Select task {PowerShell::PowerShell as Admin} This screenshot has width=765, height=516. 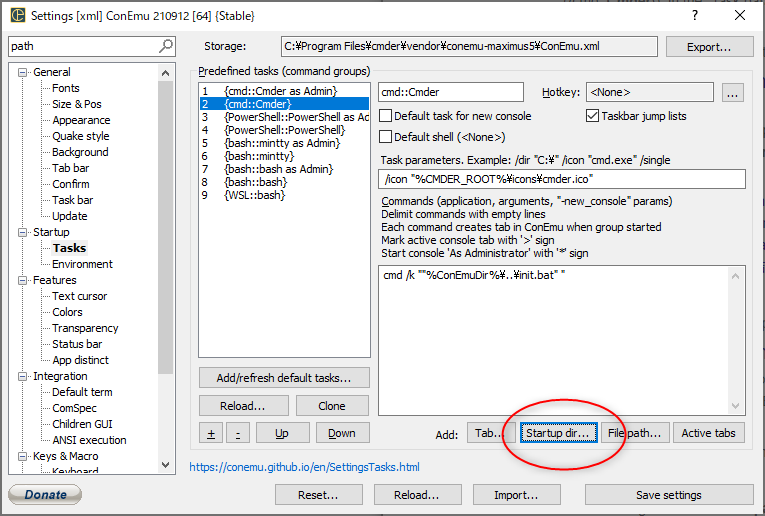tap(284, 117)
